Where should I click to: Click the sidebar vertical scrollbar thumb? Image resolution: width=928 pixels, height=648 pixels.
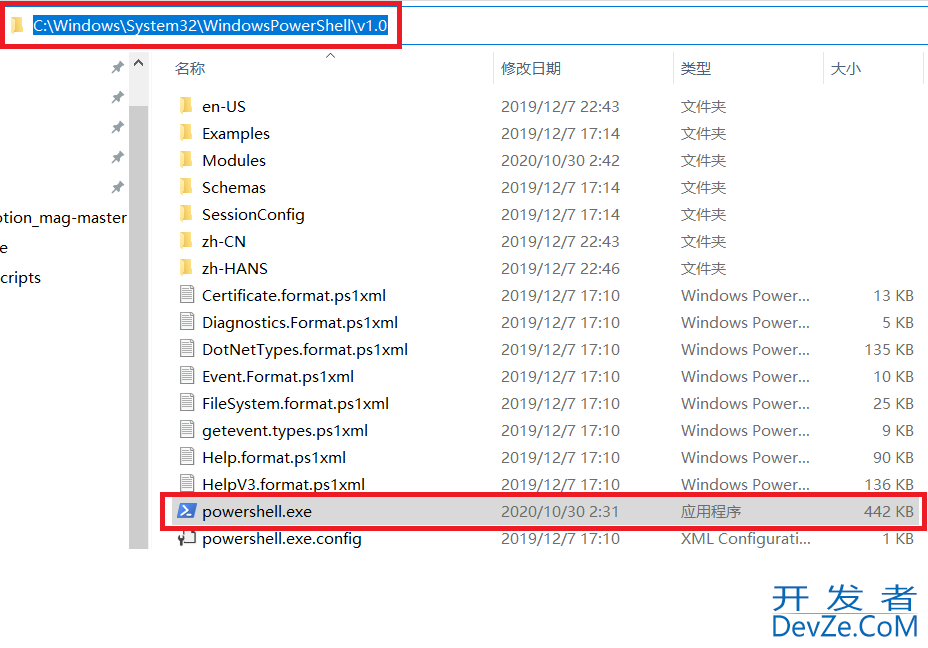pyautogui.click(x=138, y=327)
